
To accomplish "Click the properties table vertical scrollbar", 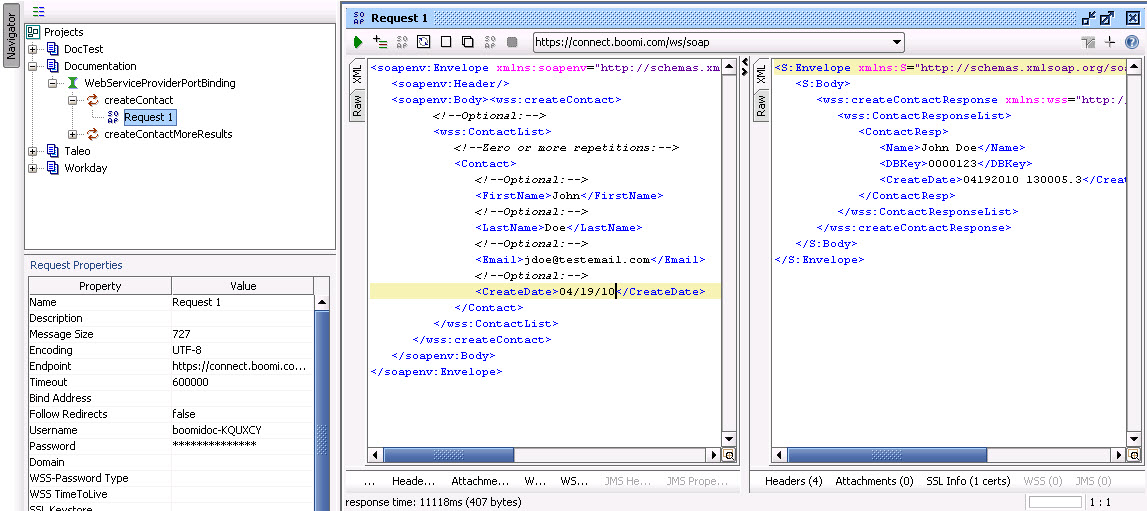I will click(x=322, y=409).
